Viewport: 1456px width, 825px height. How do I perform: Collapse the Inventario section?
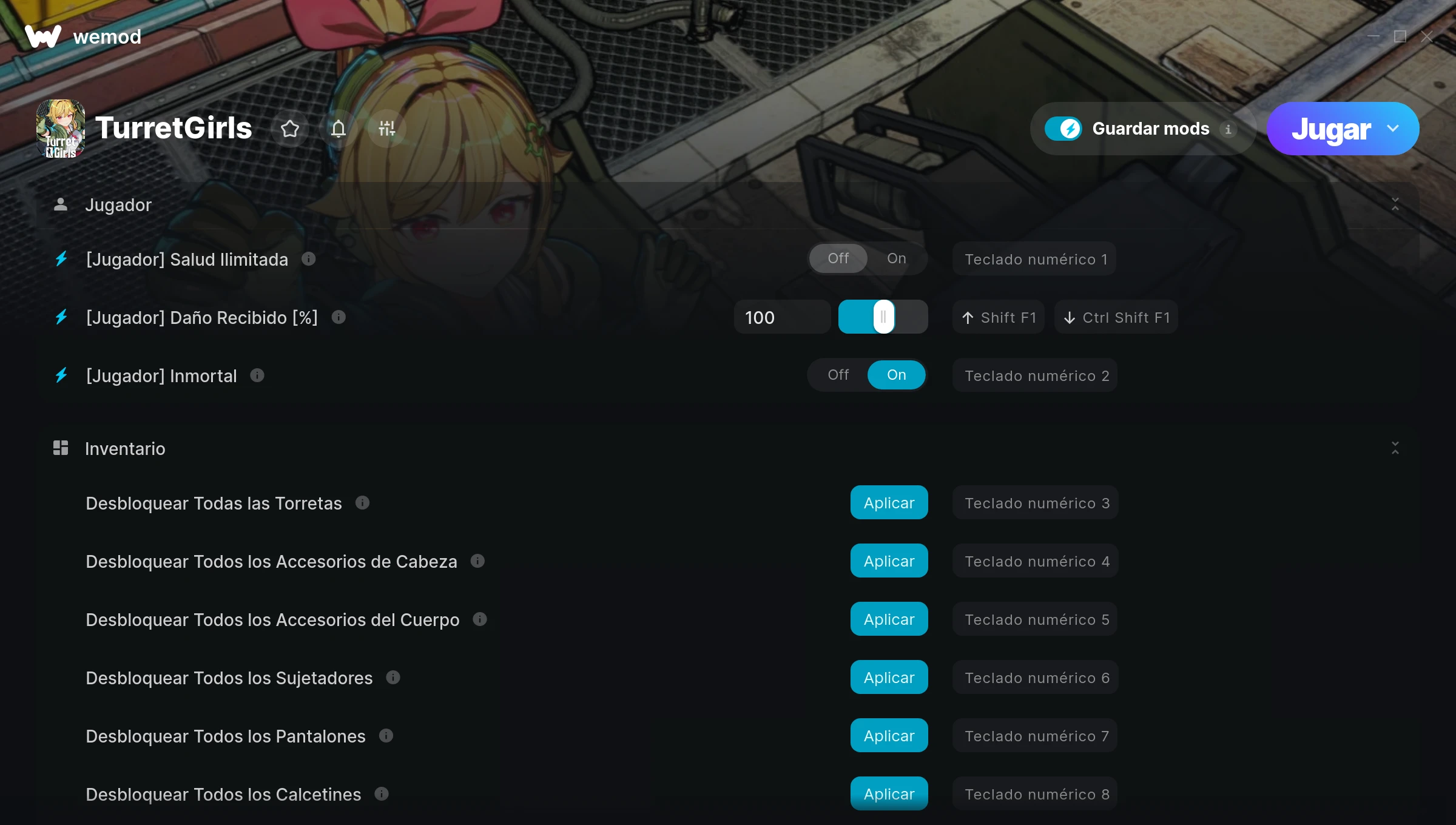pos(1395,448)
